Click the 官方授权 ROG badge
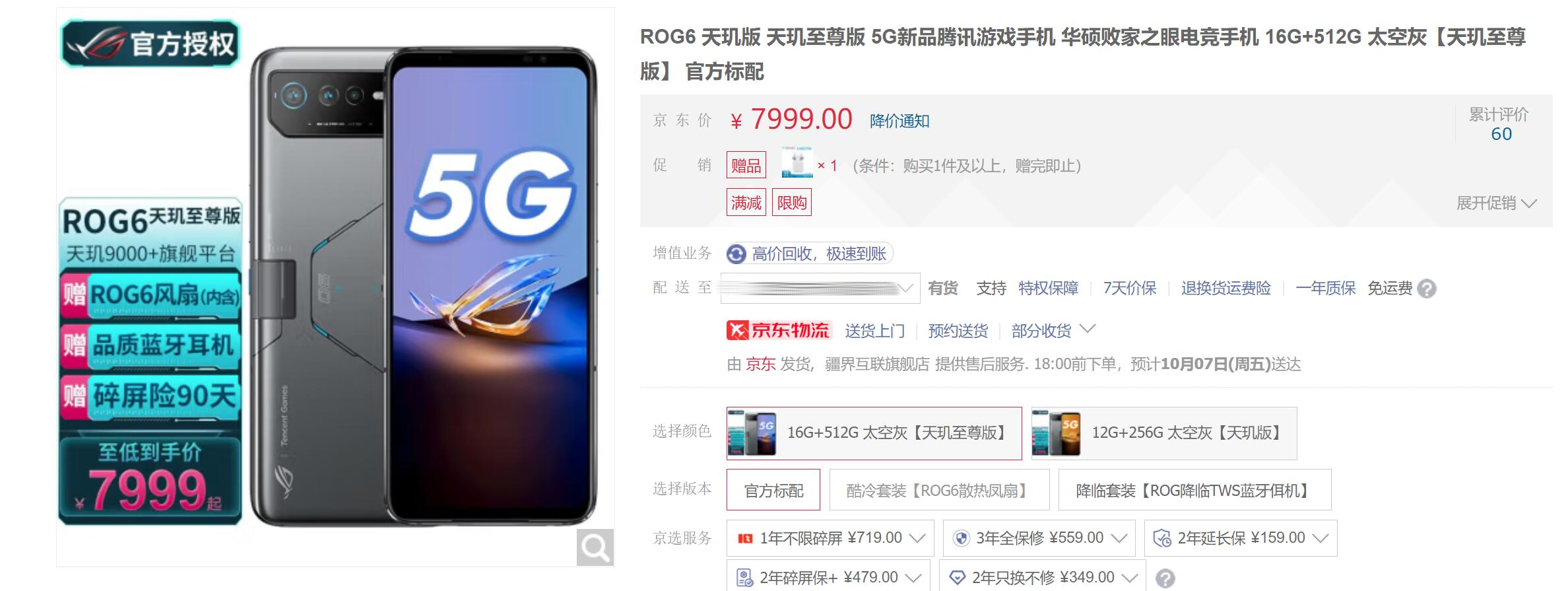This screenshot has width=1568, height=591. (150, 44)
